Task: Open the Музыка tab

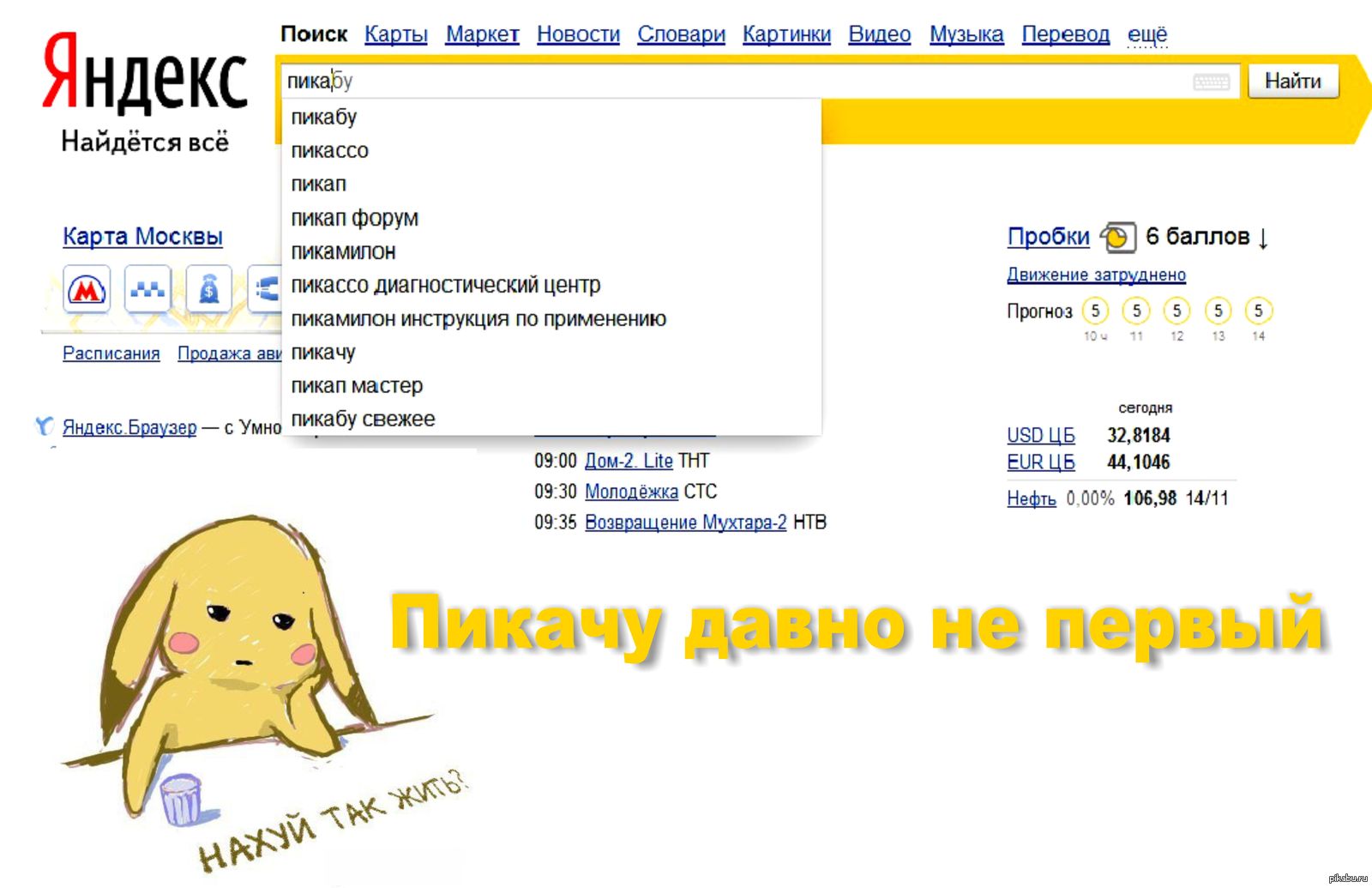Action: (x=966, y=34)
